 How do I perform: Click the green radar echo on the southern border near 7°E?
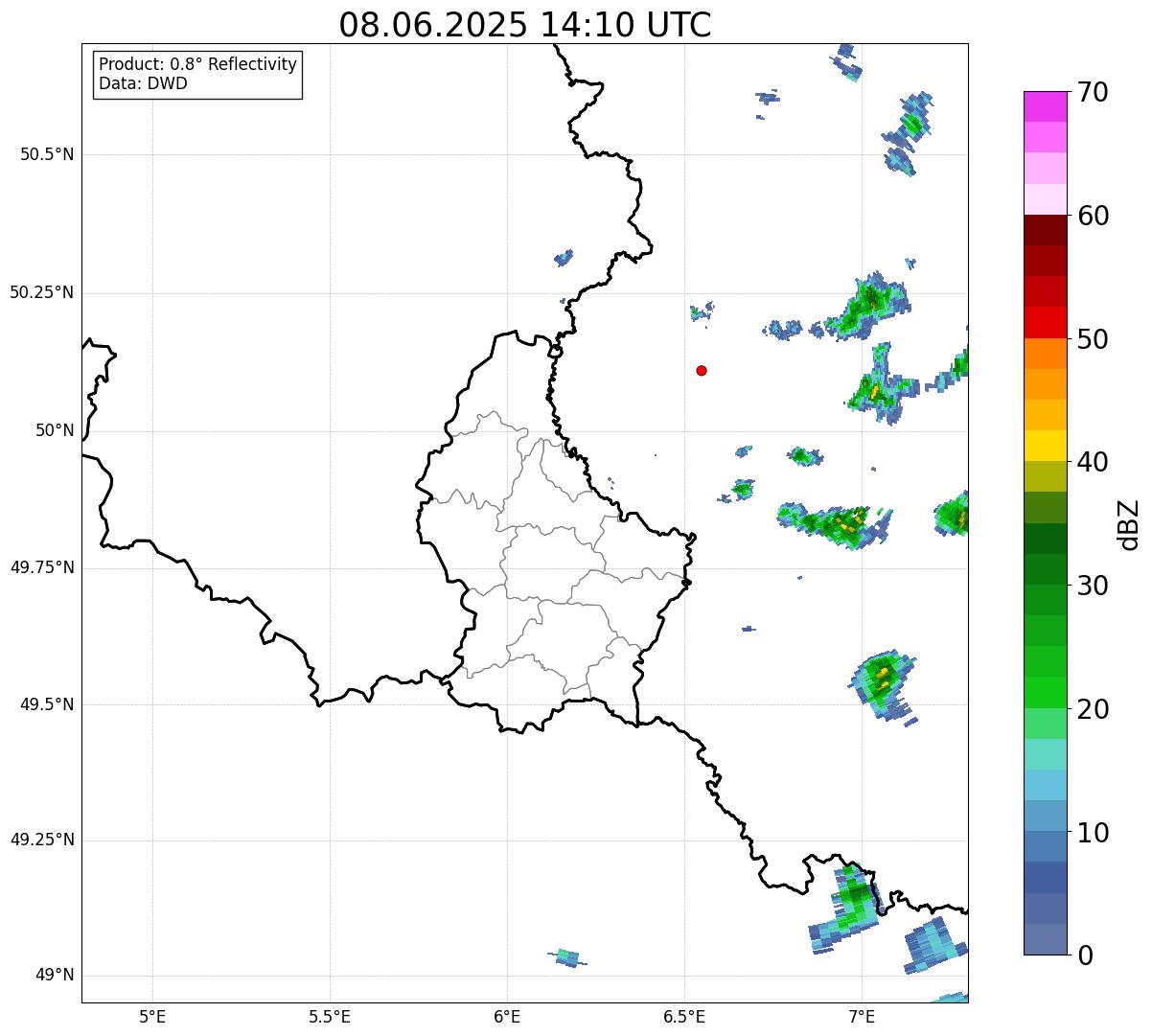(845, 909)
